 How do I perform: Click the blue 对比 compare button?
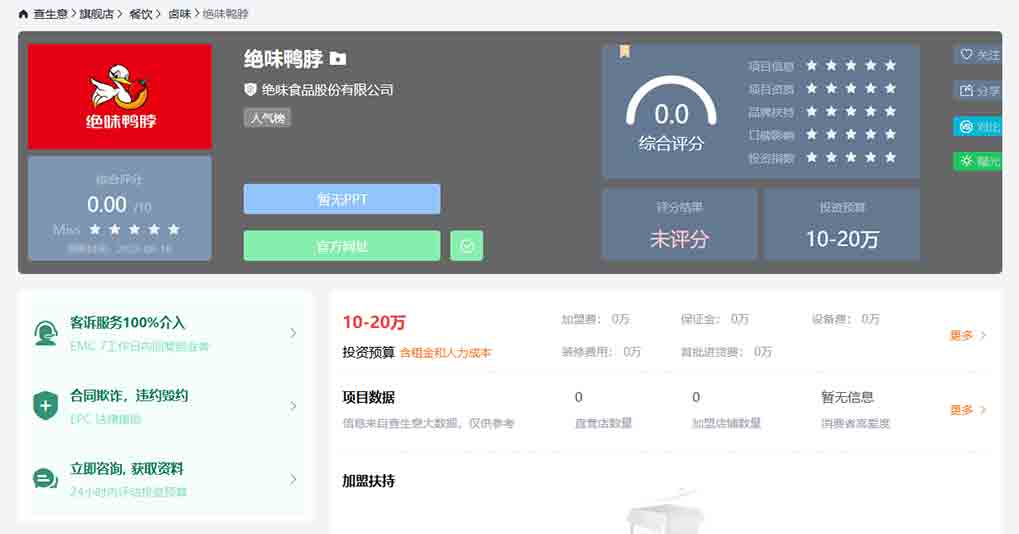[x=978, y=127]
